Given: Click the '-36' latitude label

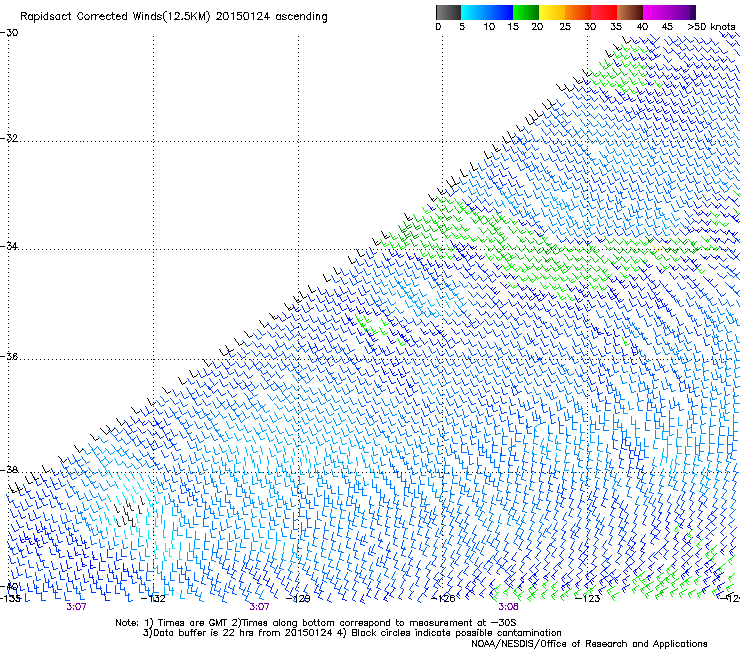Looking at the screenshot, I should coord(9,356).
